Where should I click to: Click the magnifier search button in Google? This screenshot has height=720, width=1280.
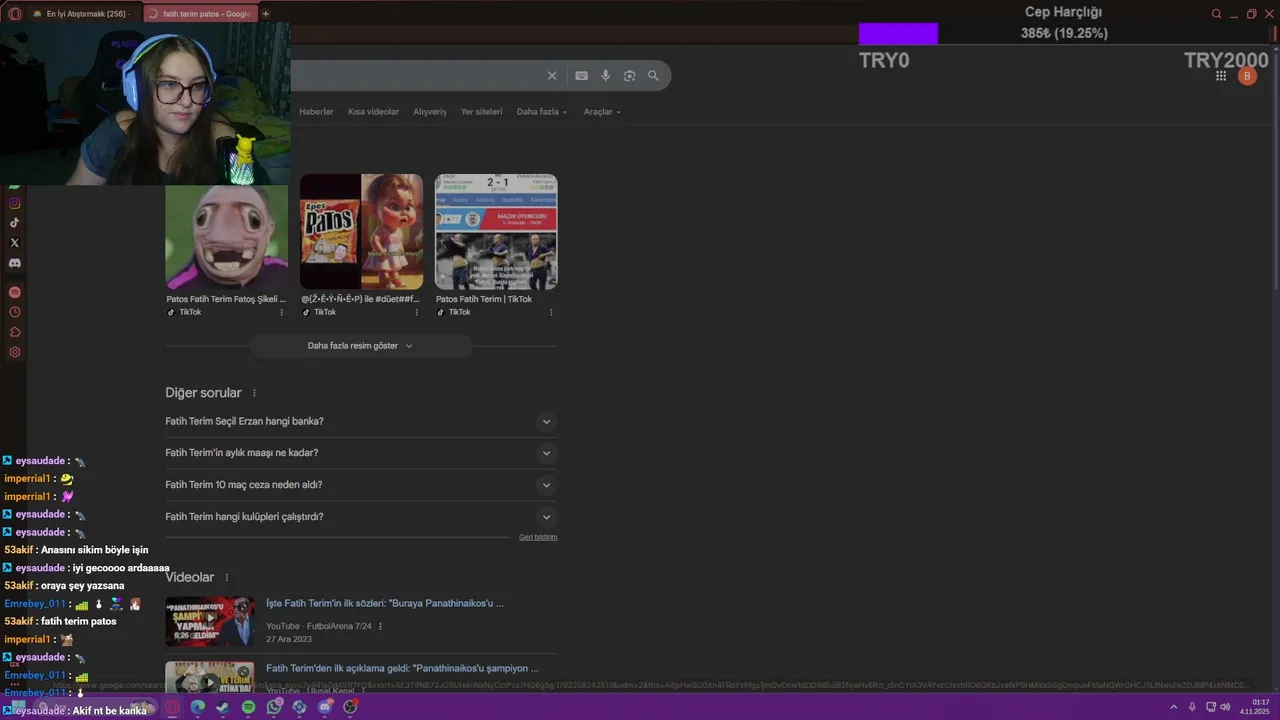(x=653, y=76)
